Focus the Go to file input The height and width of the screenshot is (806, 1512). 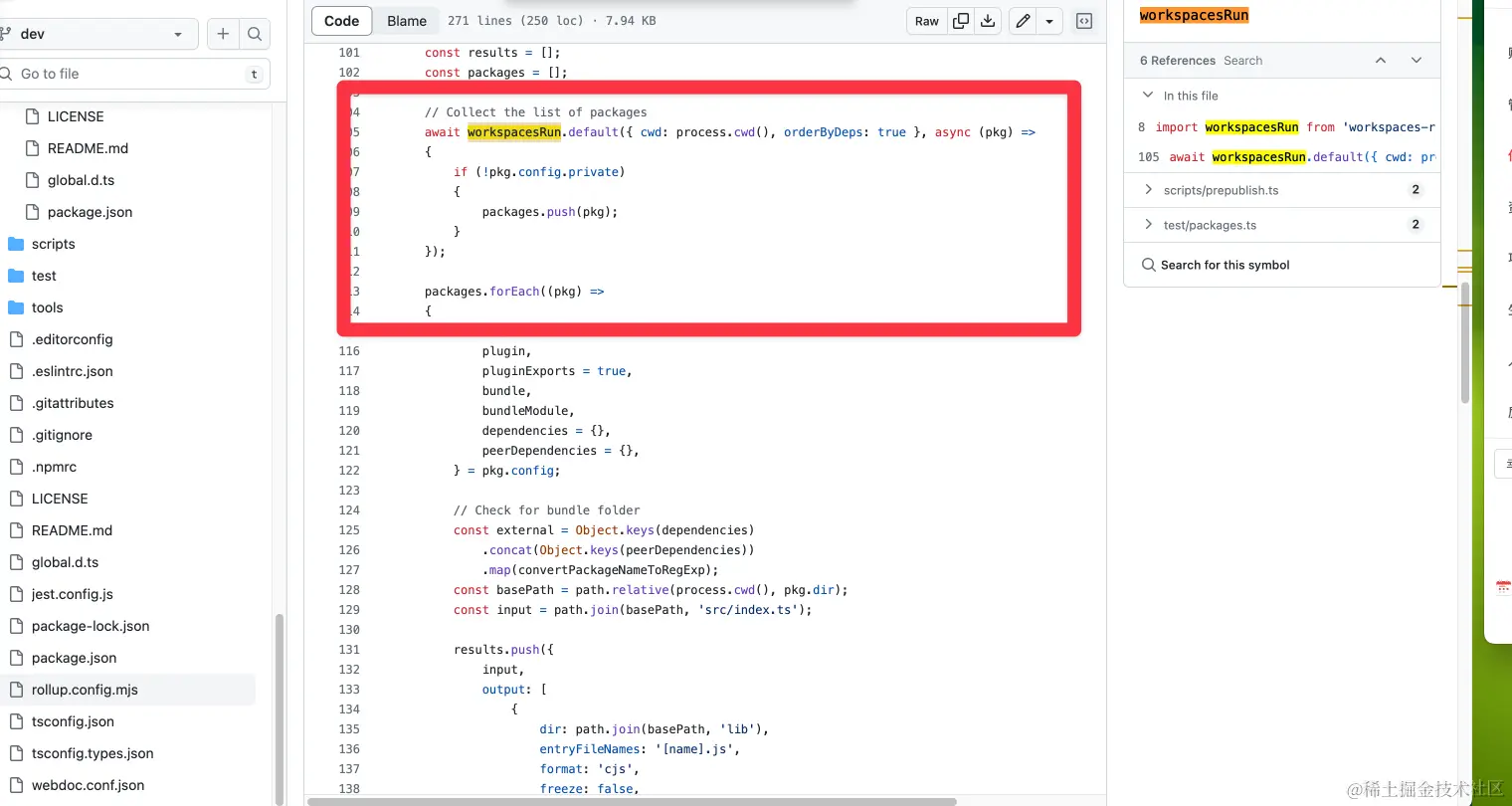click(x=133, y=74)
